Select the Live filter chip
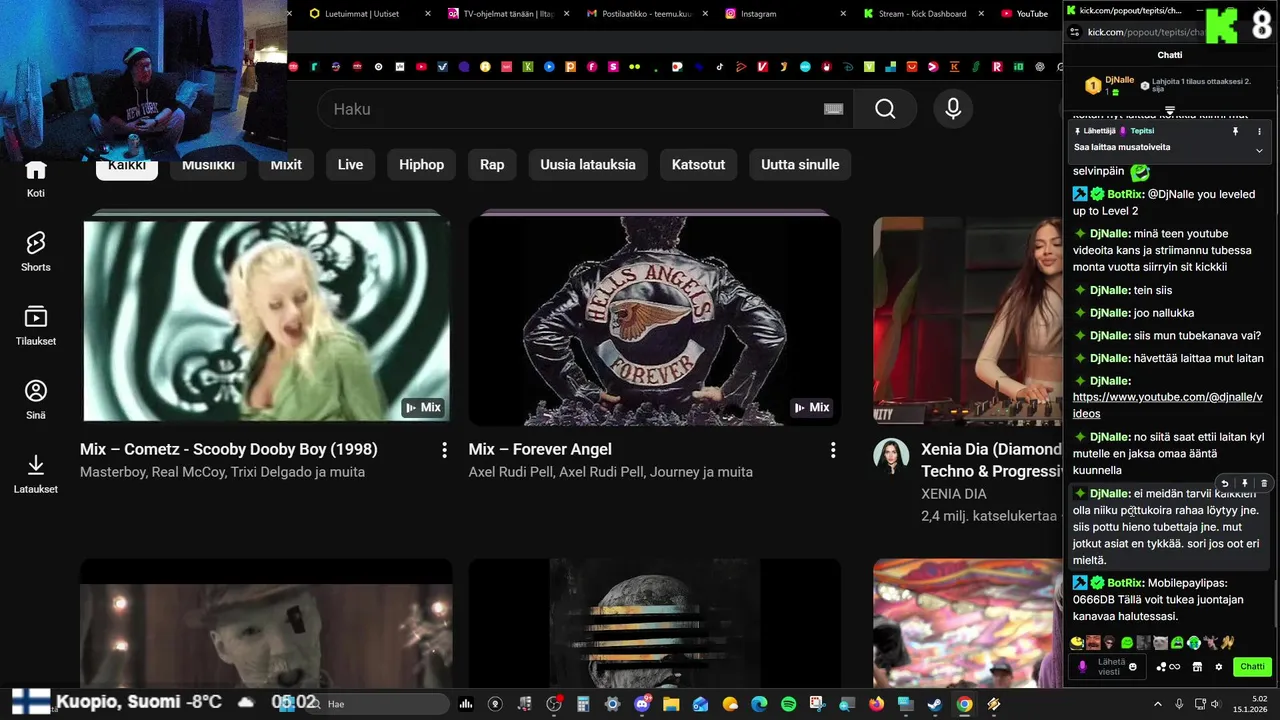The width and height of the screenshot is (1280, 720). tap(350, 164)
